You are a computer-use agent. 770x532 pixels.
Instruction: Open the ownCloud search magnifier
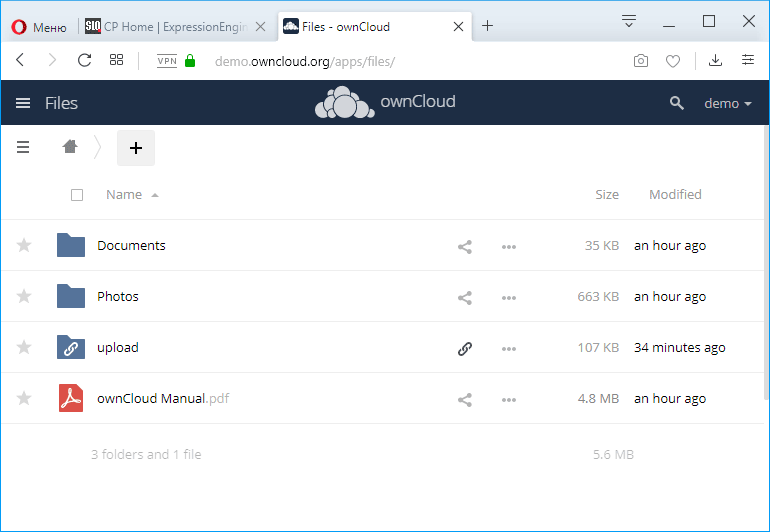(677, 103)
